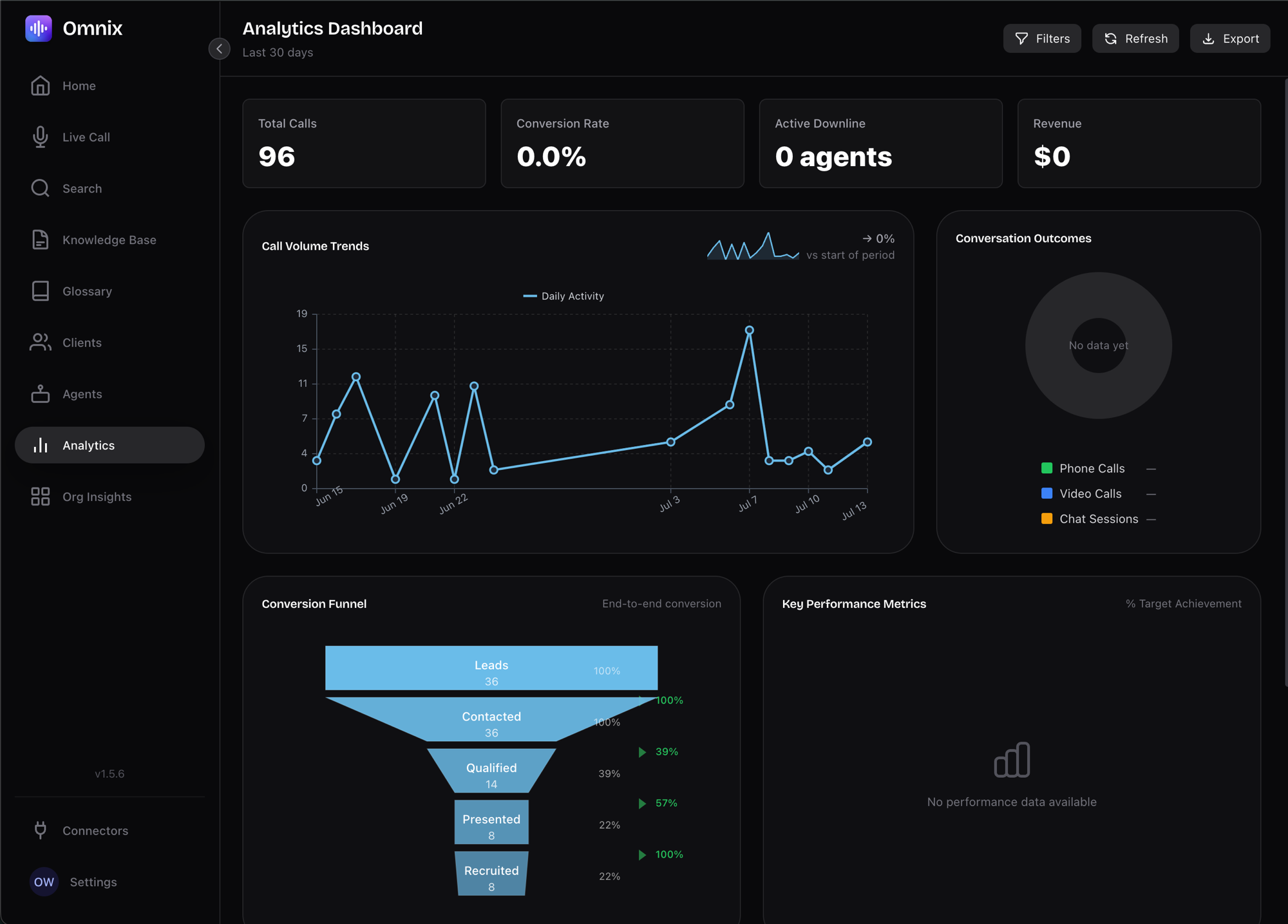Open Settings next to the OW avatar
The height and width of the screenshot is (924, 1288).
[93, 882]
